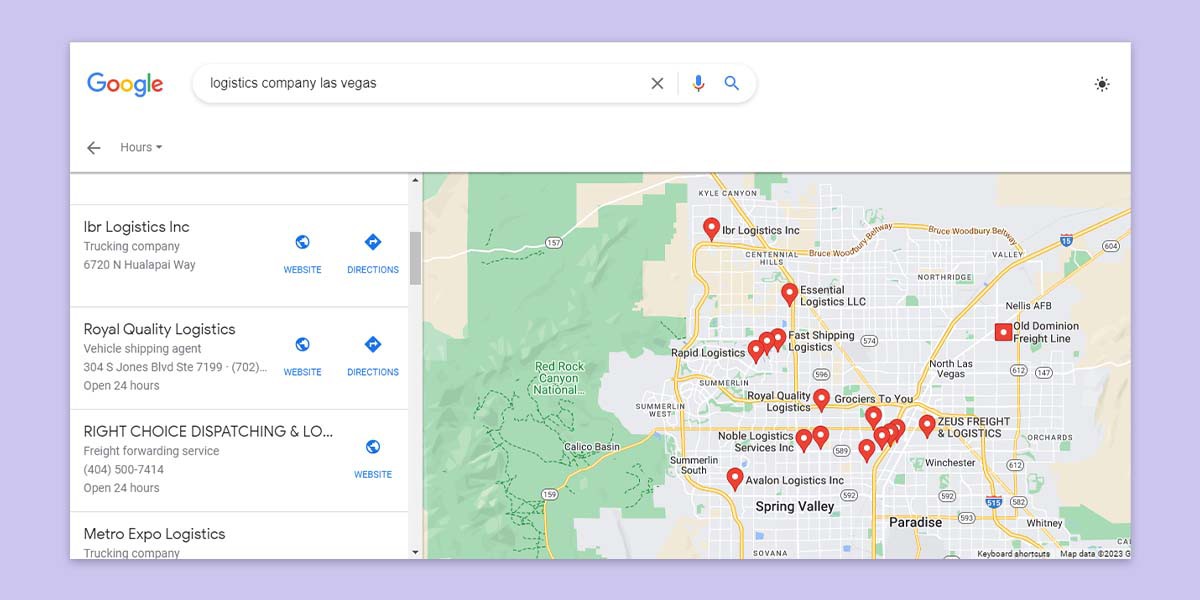Open the Hours filter dropdown
This screenshot has width=1200, height=600.
[x=141, y=147]
